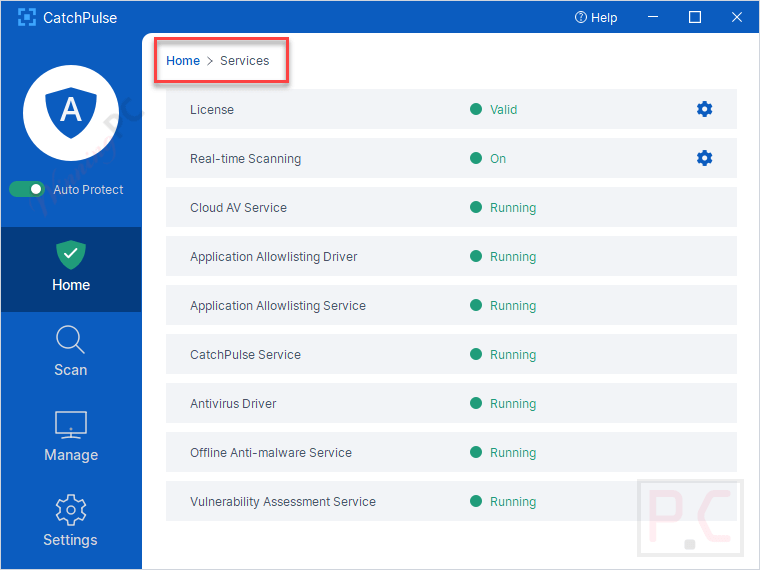760x570 pixels.
Task: Open the Settings tab label
Action: pyautogui.click(x=70, y=540)
